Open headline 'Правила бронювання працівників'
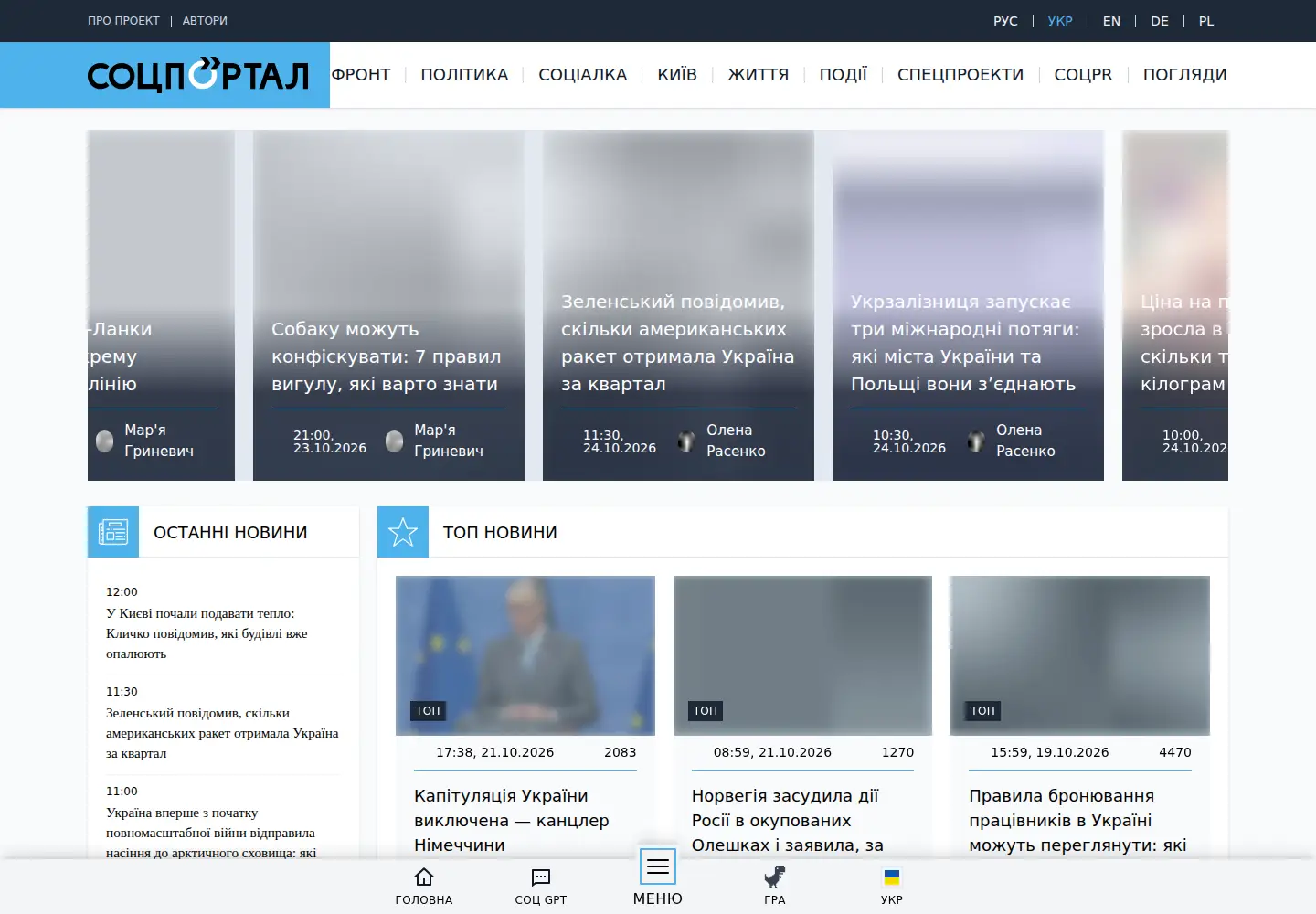The height and width of the screenshot is (914, 1316). point(1077,821)
